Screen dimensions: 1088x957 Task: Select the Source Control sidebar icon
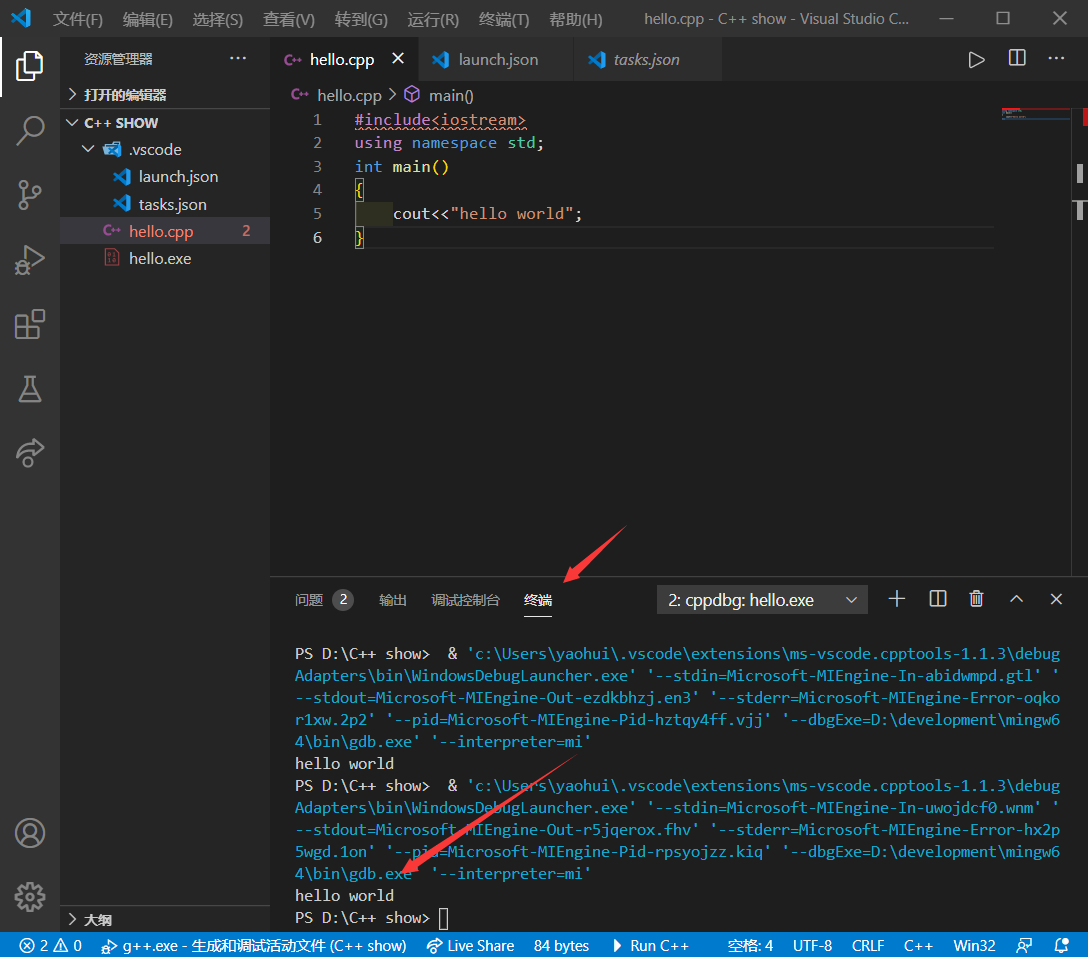[x=30, y=195]
